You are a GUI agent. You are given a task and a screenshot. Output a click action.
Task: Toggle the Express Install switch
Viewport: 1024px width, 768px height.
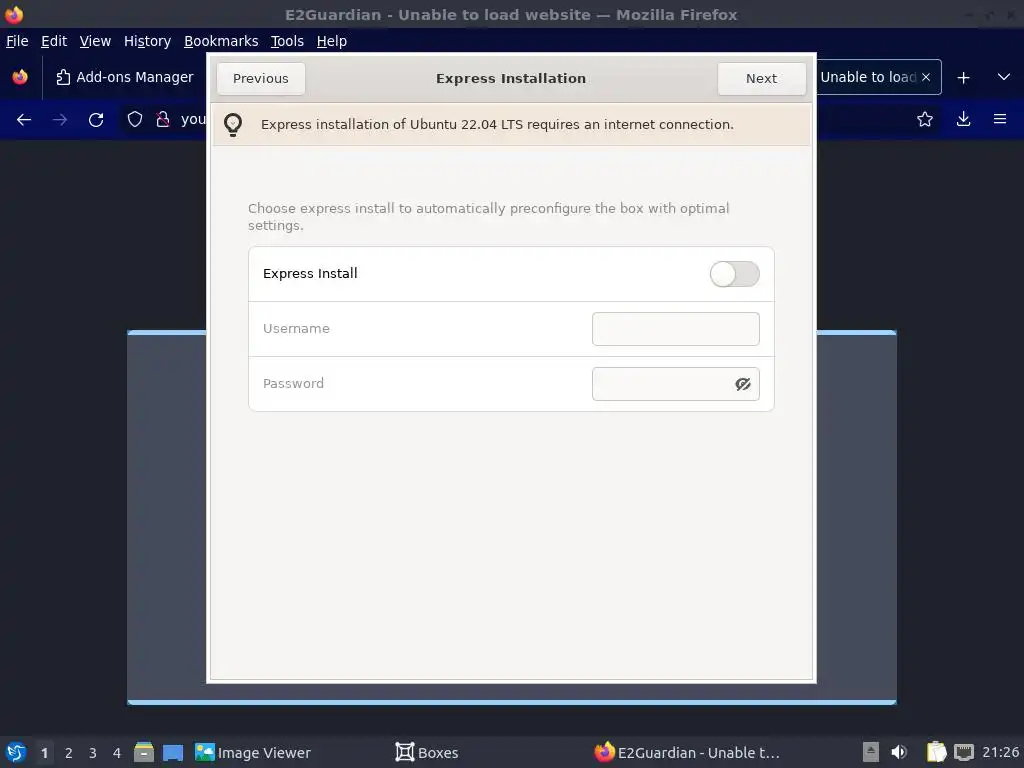(734, 274)
